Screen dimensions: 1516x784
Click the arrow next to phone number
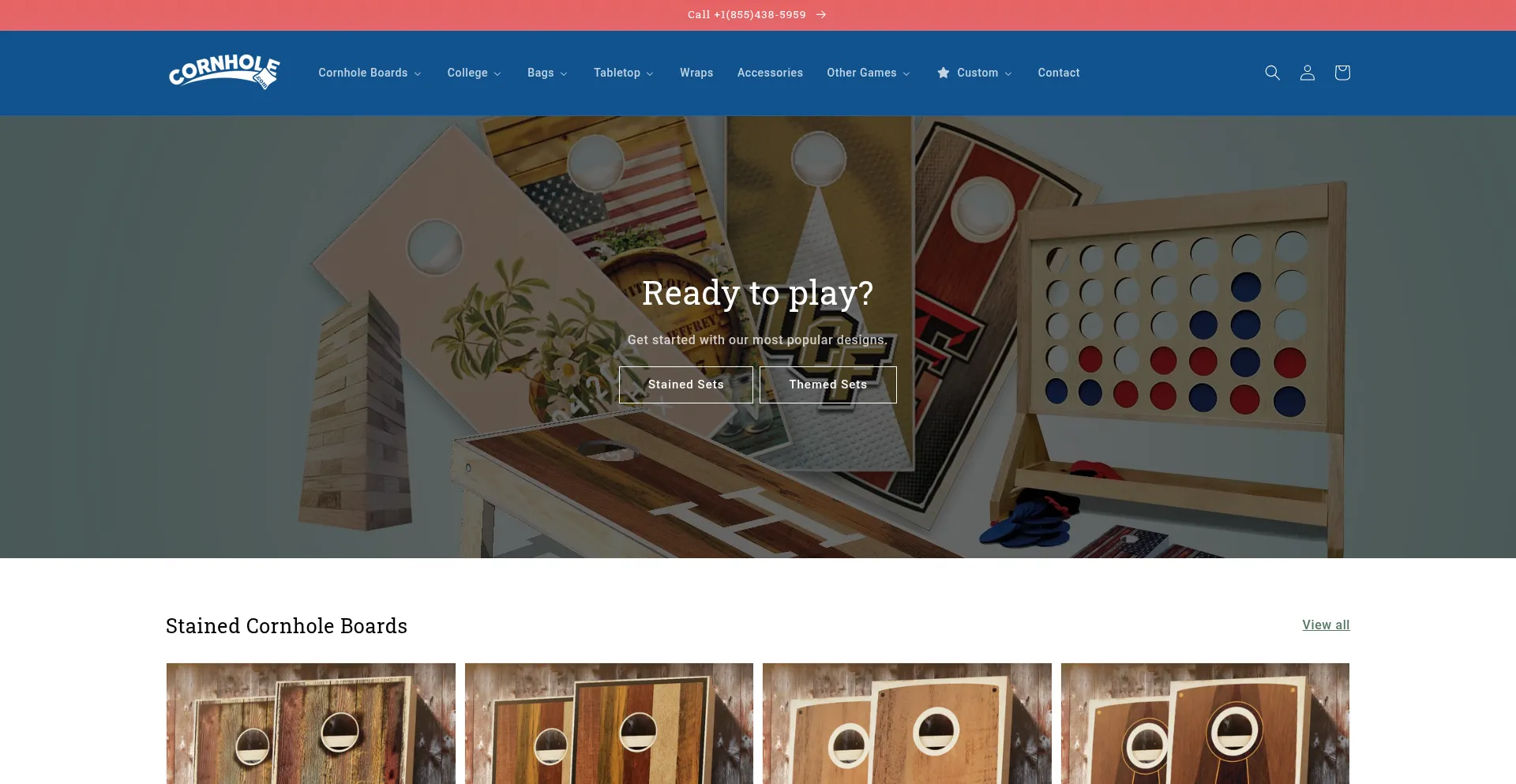821,15
